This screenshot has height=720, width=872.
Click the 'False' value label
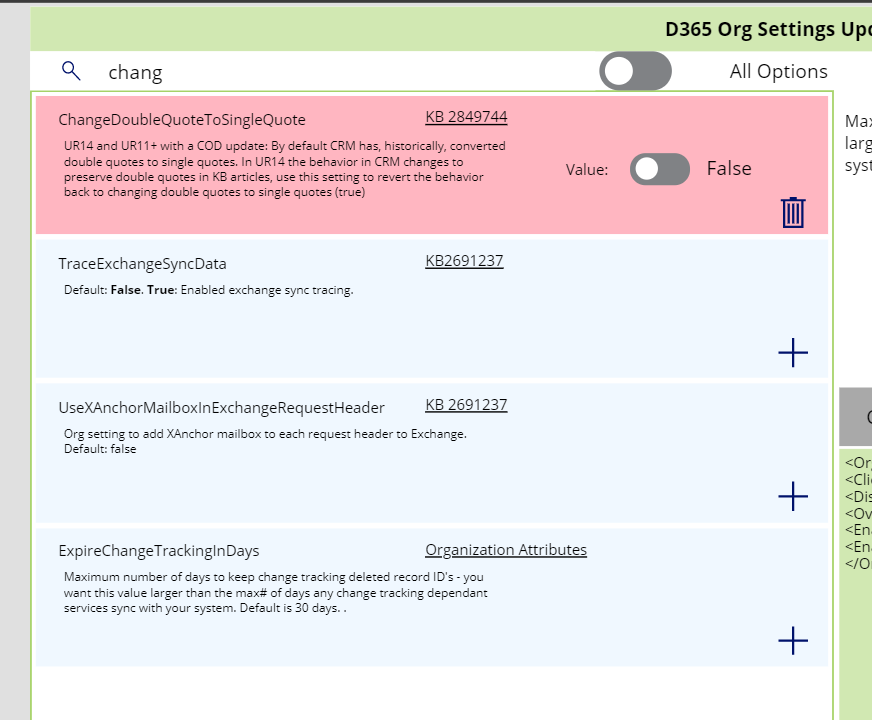pos(729,168)
